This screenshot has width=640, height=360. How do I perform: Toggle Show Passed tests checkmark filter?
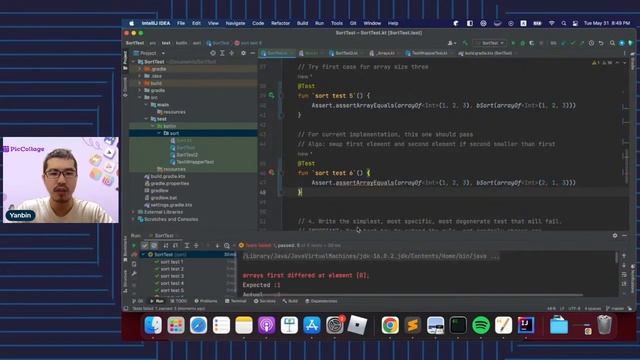pos(144,246)
